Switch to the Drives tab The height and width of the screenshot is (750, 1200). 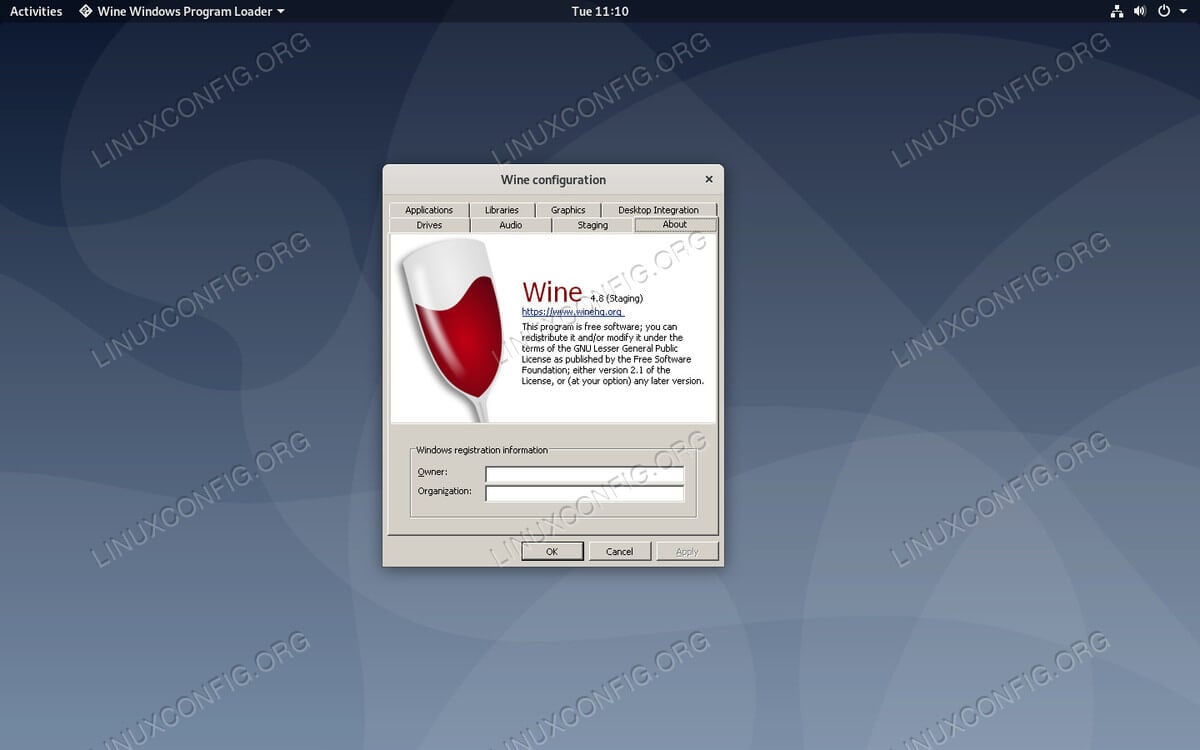point(429,225)
